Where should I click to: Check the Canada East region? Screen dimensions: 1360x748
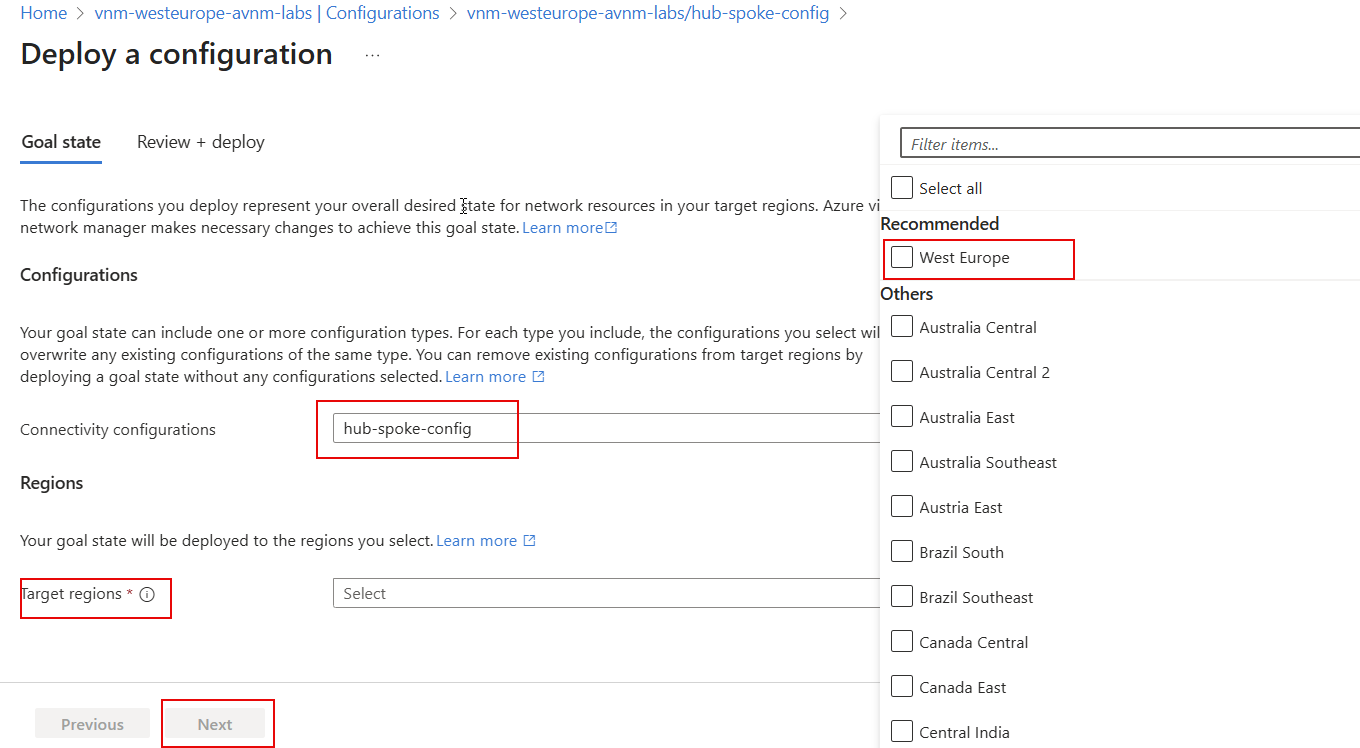click(x=901, y=686)
